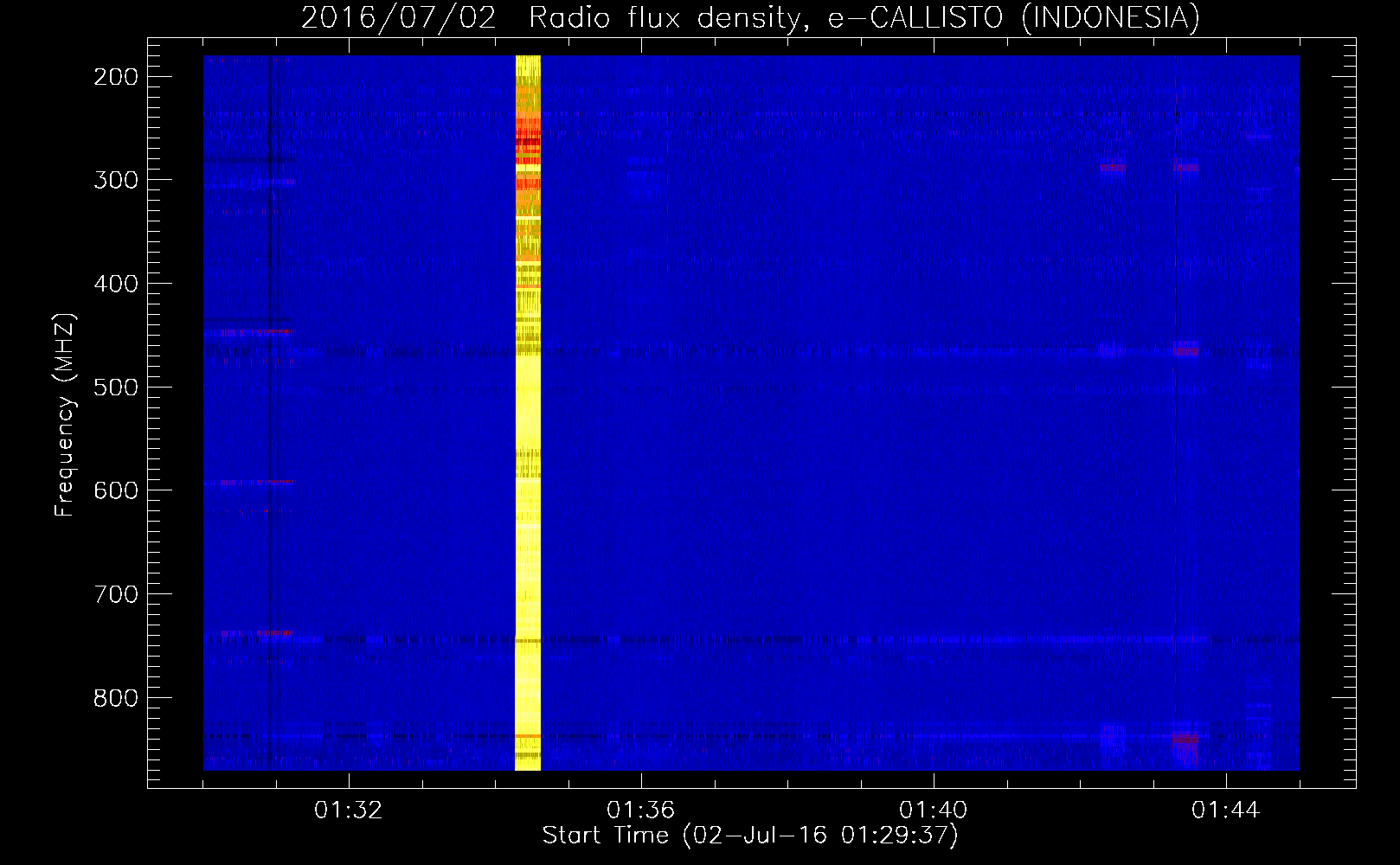The image size is (1400, 865).
Task: Pick the 800 frequency tick label
Action: click(116, 697)
